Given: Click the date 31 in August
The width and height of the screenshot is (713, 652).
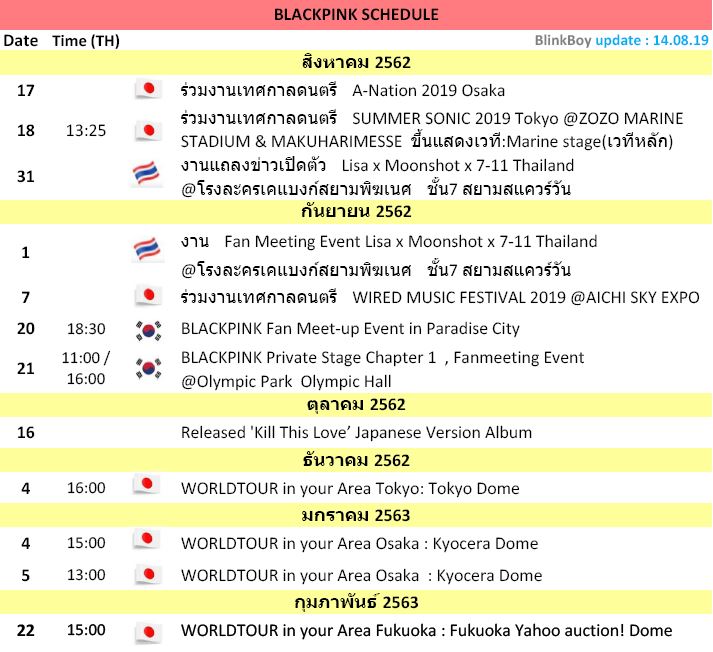Looking at the screenshot, I should point(25,176).
